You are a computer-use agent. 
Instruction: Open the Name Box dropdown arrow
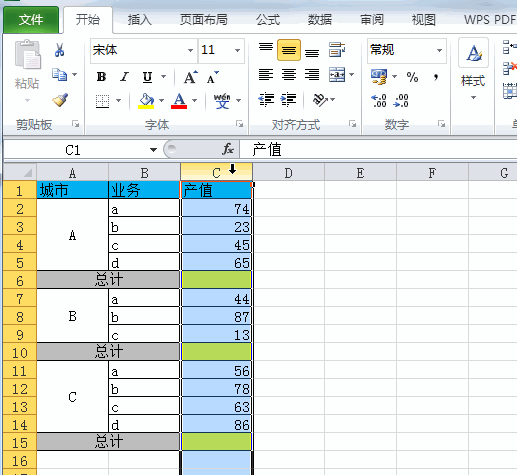(x=153, y=150)
